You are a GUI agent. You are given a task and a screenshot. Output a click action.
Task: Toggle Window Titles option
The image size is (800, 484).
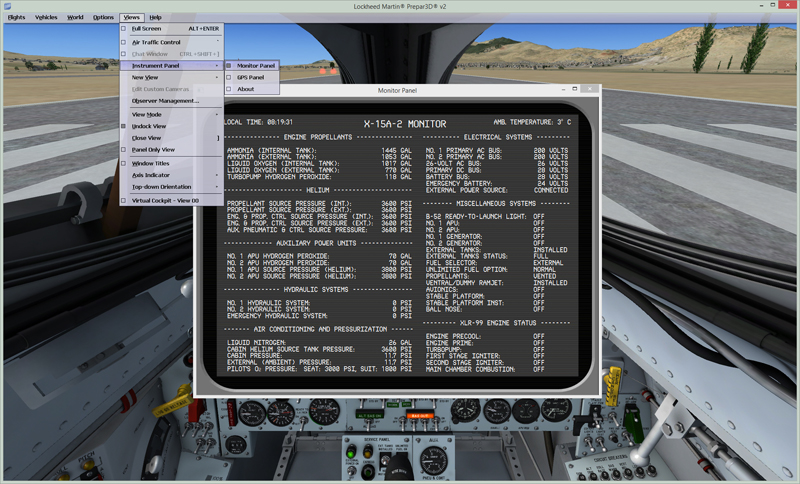click(171, 163)
